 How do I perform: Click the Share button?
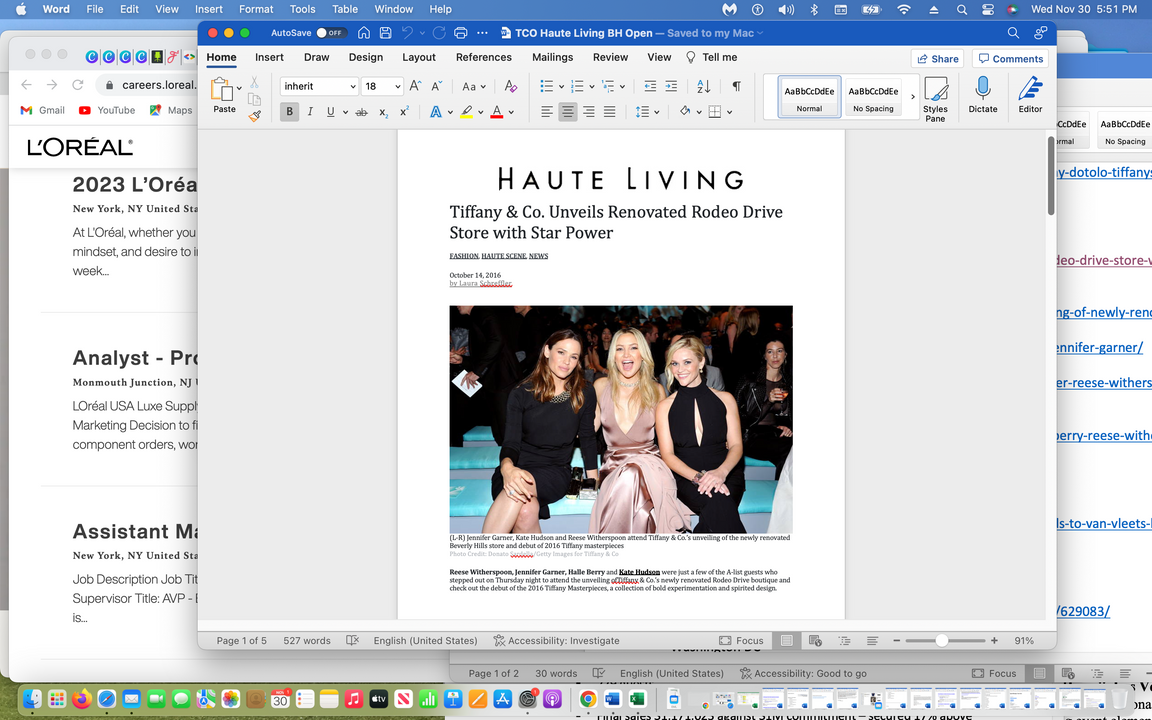pyautogui.click(x=937, y=59)
